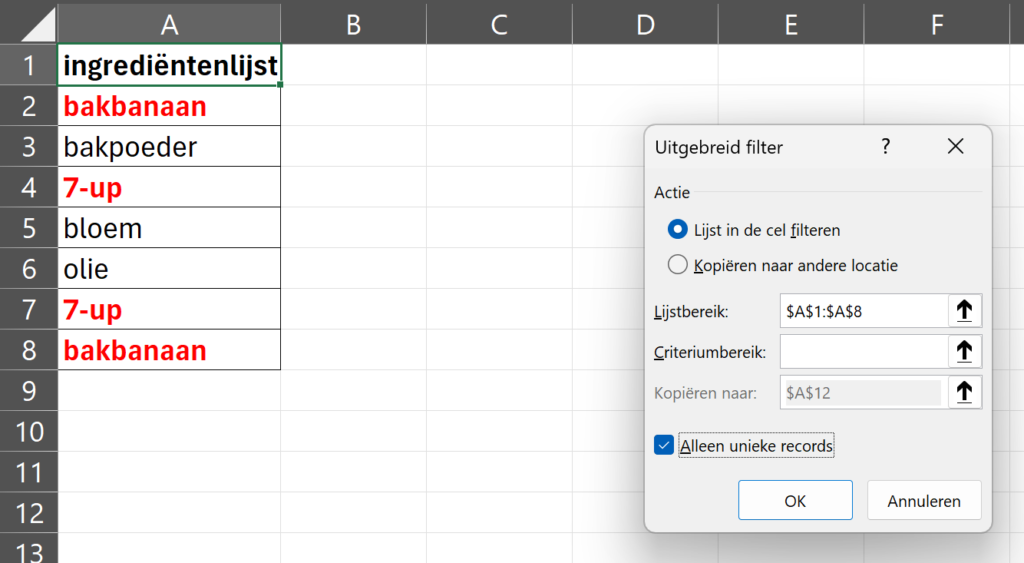Collapse dialog via Lijstbereik range arrow
This screenshot has height=563, width=1024.
tap(965, 311)
